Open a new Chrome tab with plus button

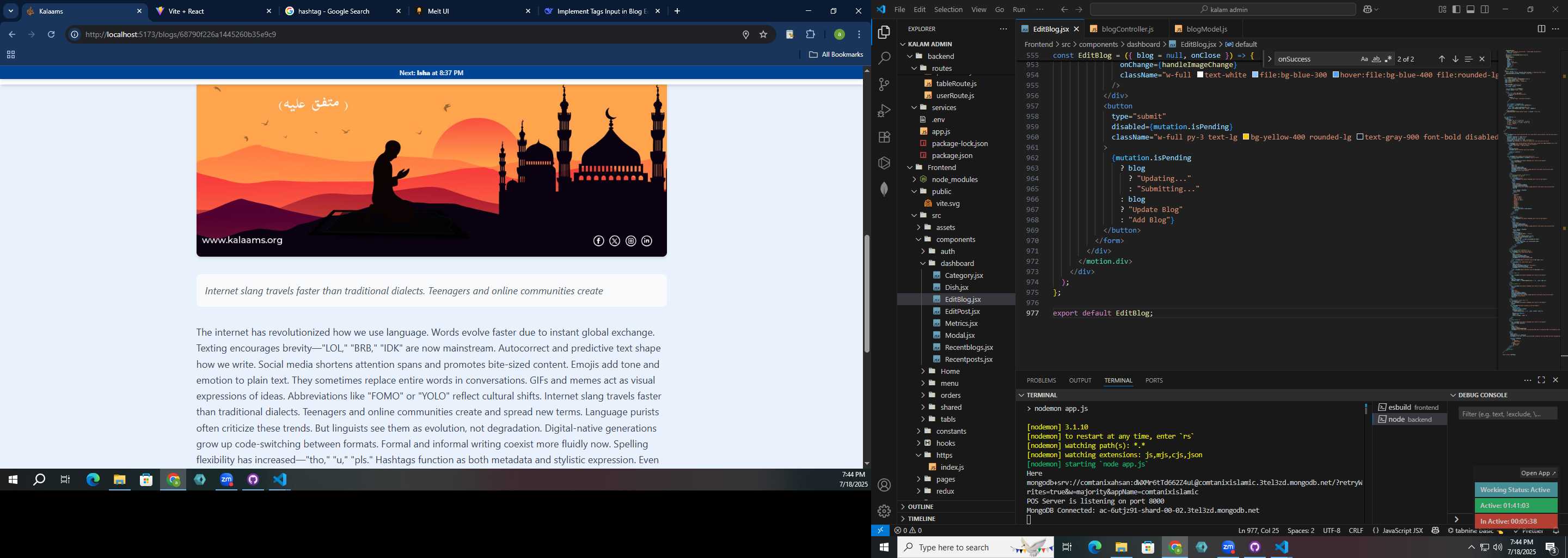pyautogui.click(x=677, y=11)
